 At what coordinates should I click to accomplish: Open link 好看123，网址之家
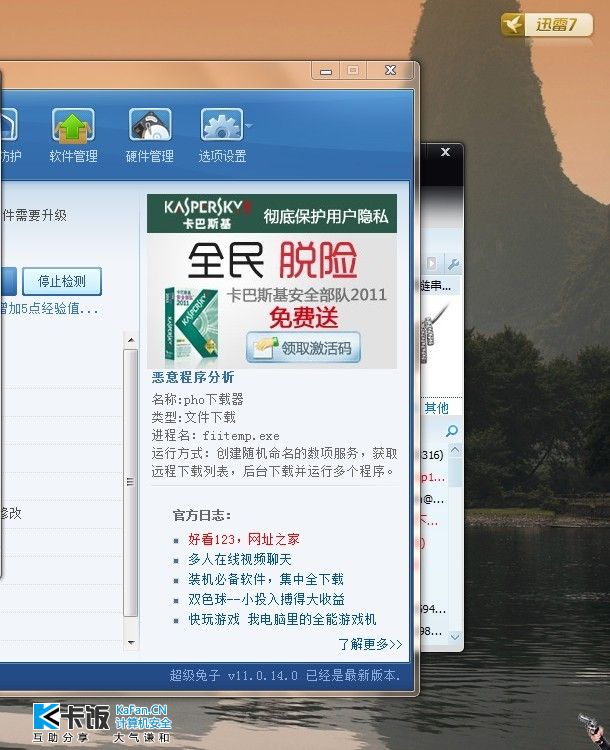coord(244,540)
